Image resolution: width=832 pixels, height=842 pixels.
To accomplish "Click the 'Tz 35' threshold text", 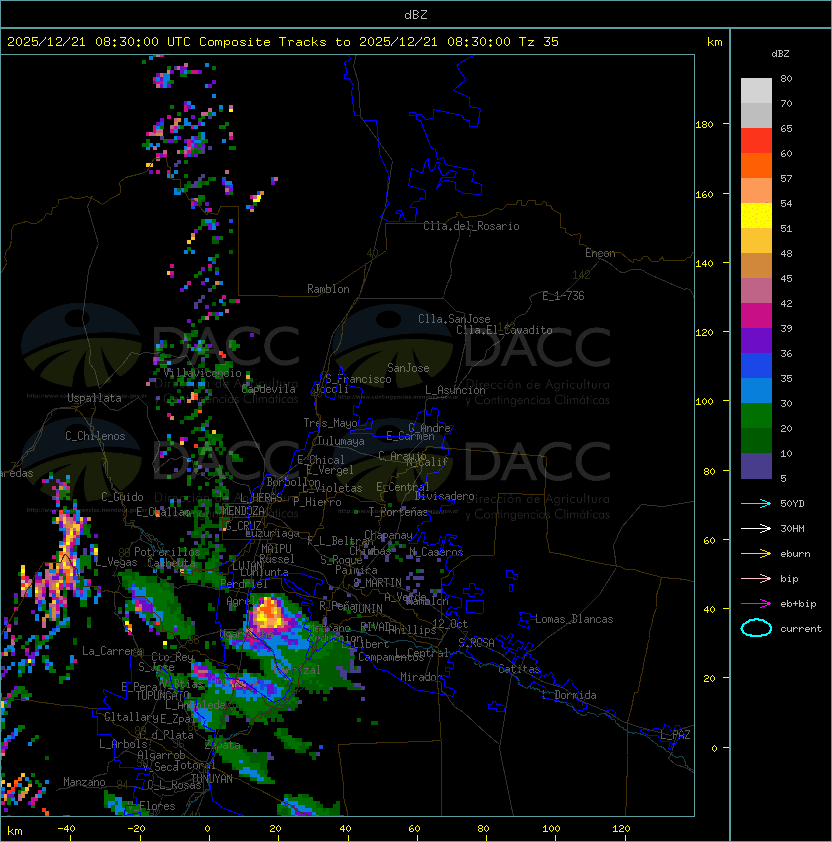I will click(x=539, y=42).
